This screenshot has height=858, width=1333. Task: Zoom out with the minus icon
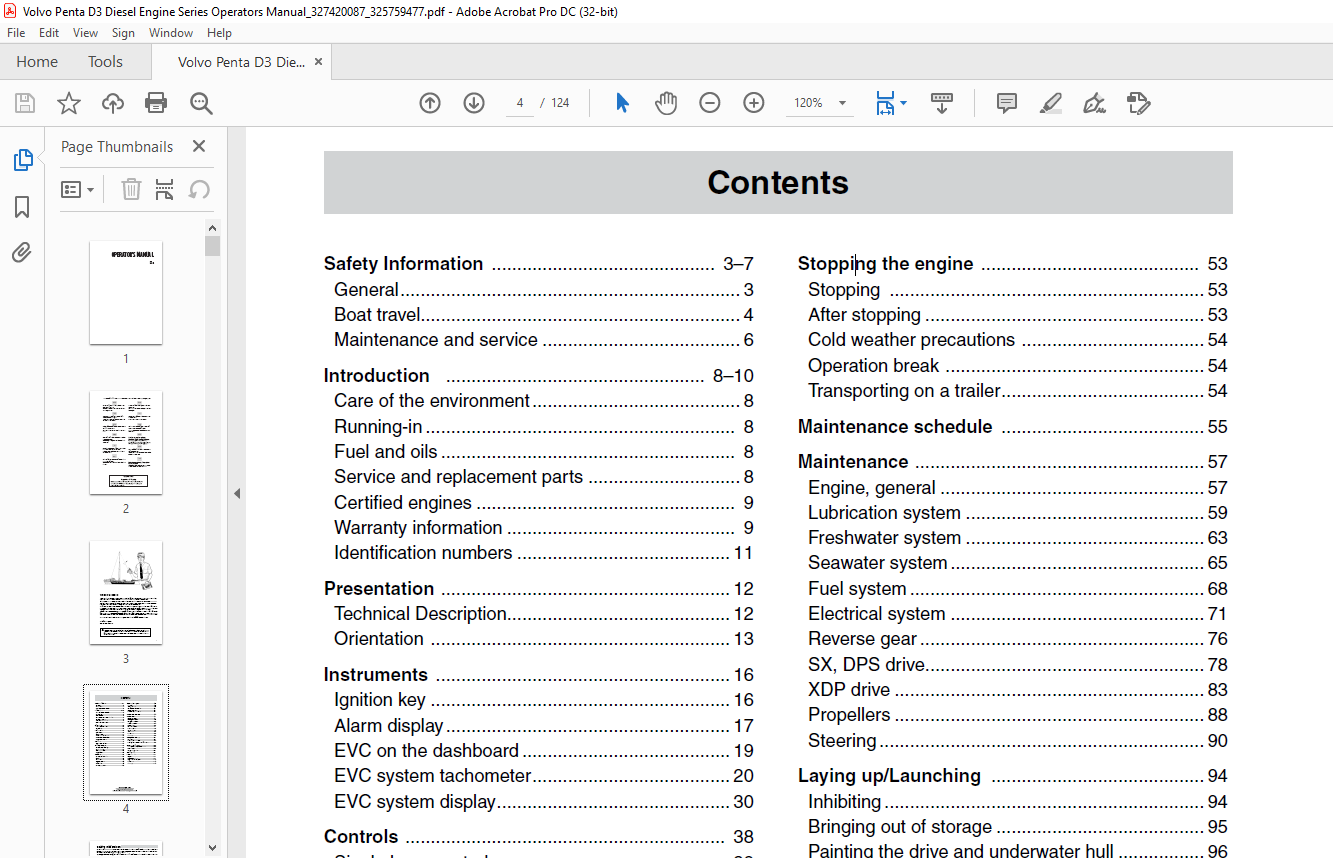[710, 103]
